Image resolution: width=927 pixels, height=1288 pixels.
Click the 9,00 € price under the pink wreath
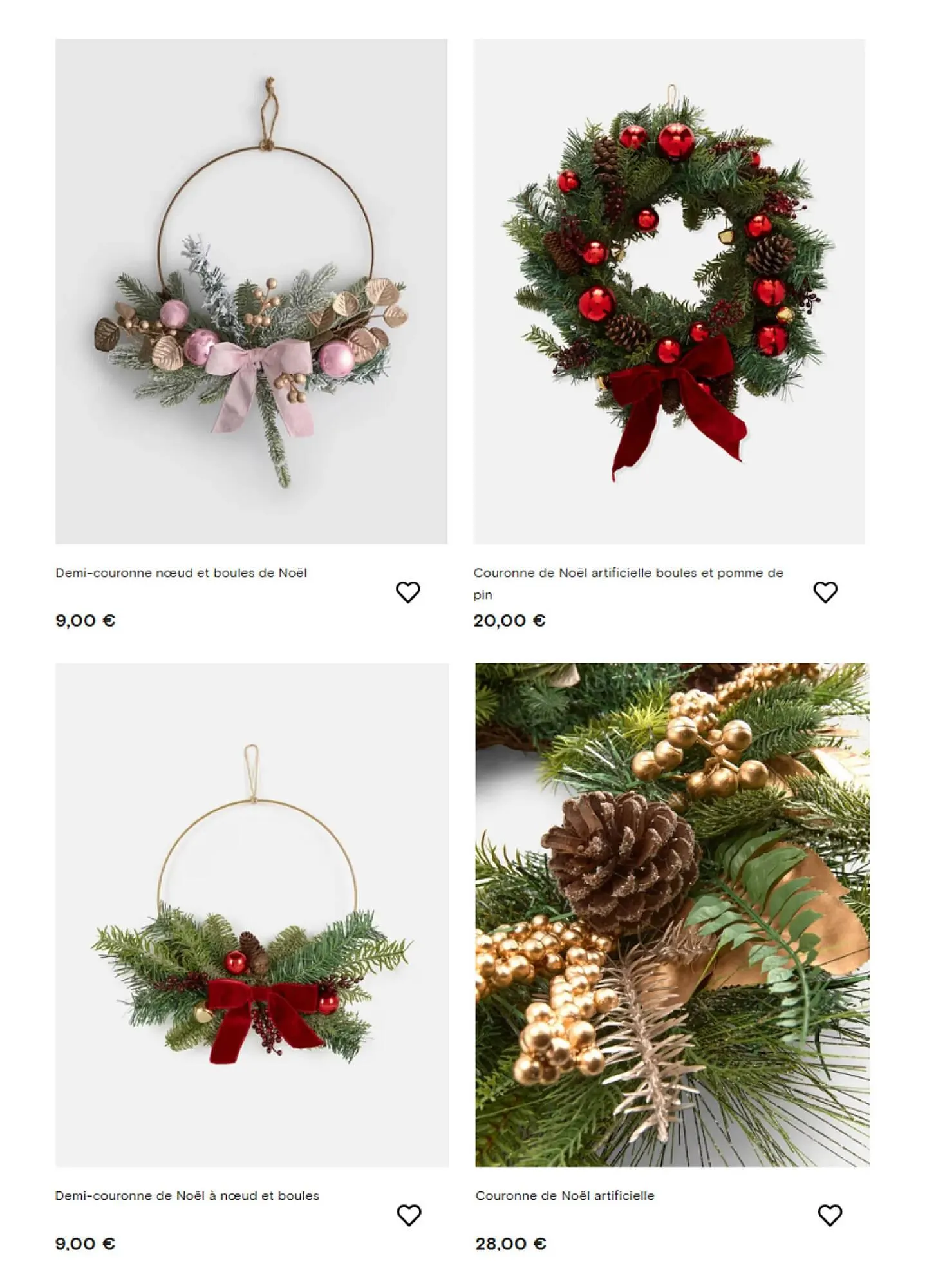(x=85, y=621)
